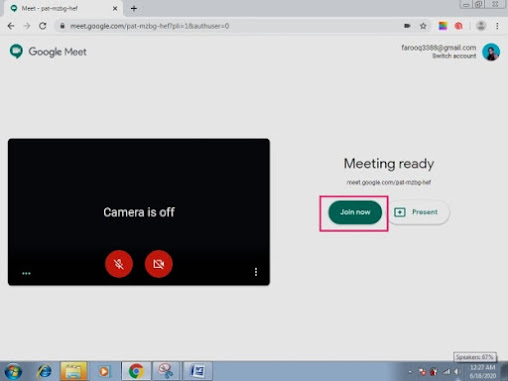Open the Chrome profile icon
The width and height of the screenshot is (508, 381).
[x=481, y=26]
